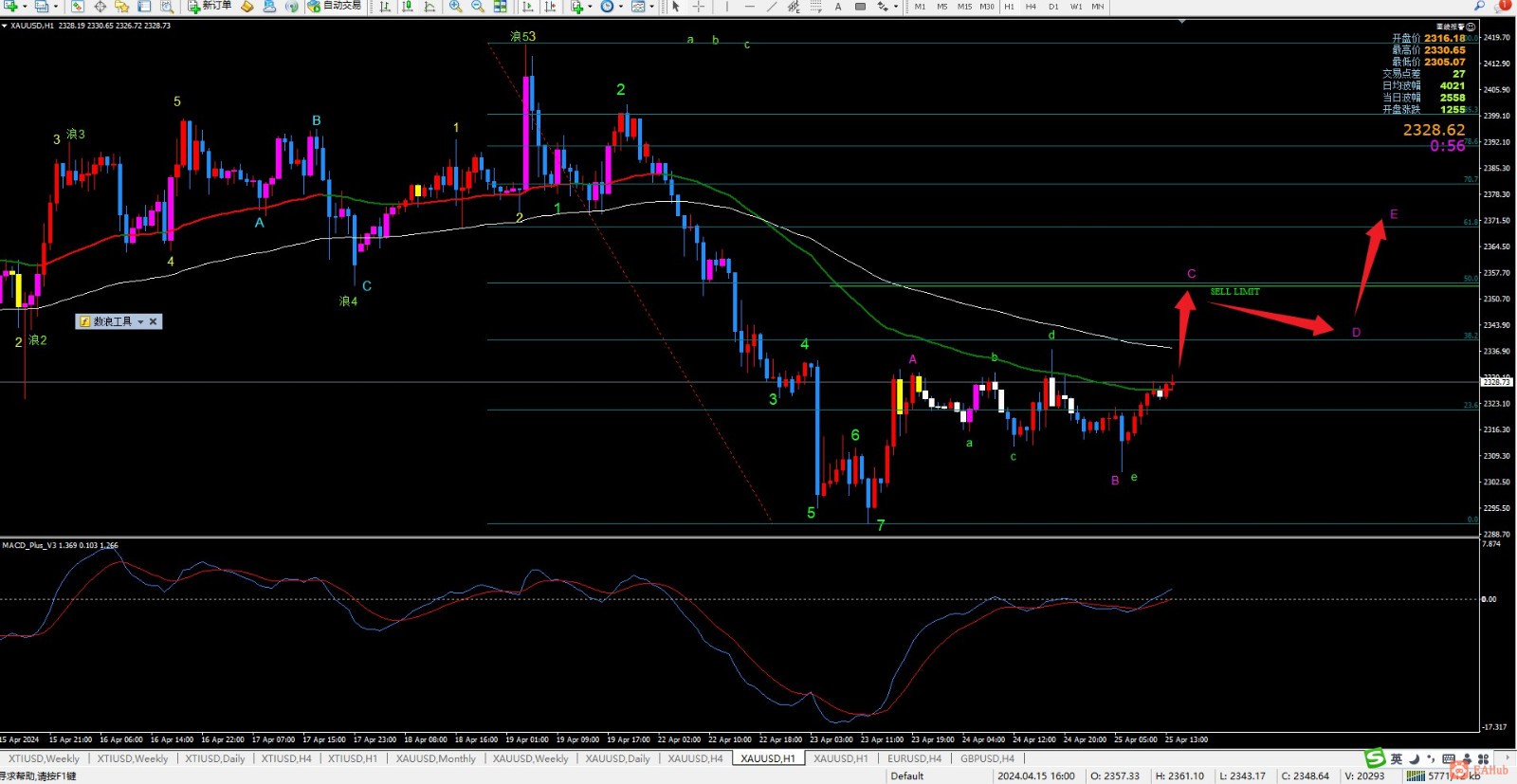Viewport: 1517px width, 784px height.
Task: Select the Text Label tool
Action: click(861, 7)
